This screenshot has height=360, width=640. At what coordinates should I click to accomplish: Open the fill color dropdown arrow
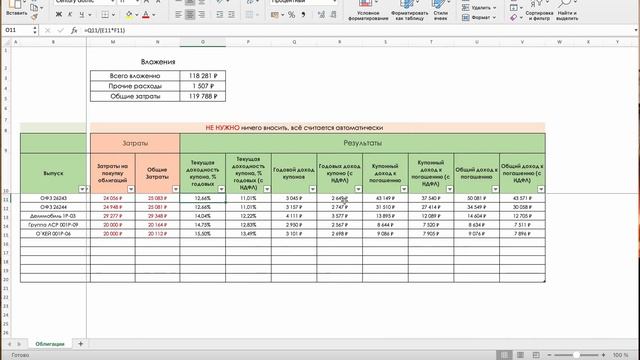tap(137, 15)
